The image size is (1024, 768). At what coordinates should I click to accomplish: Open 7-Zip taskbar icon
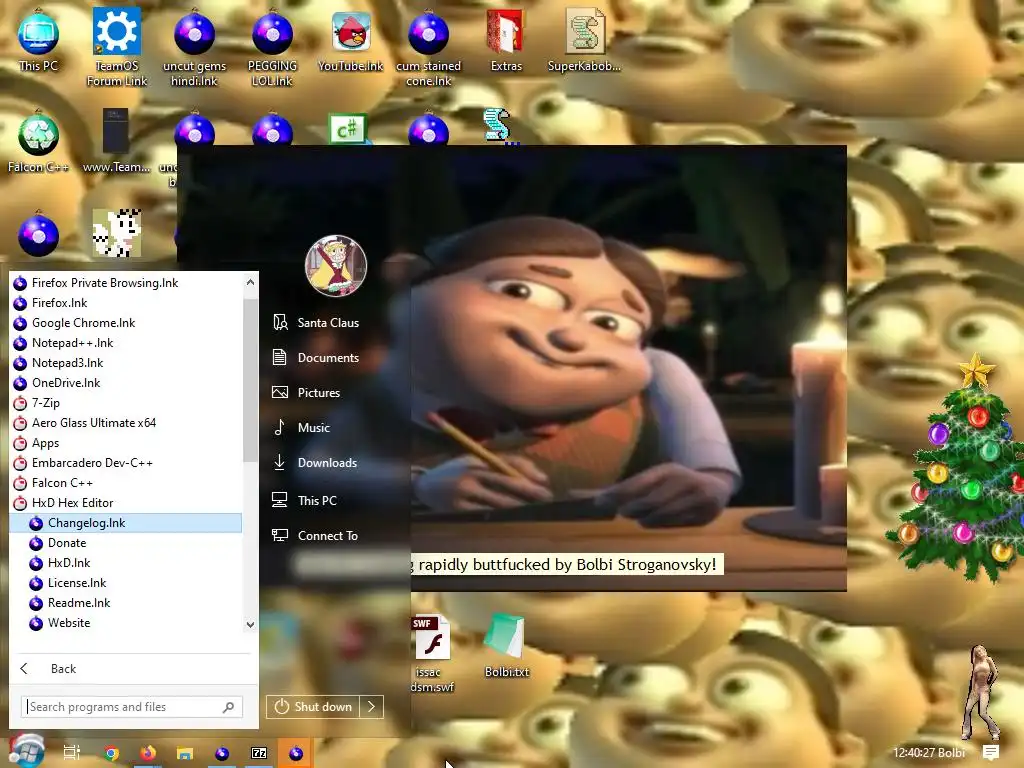coord(259,753)
